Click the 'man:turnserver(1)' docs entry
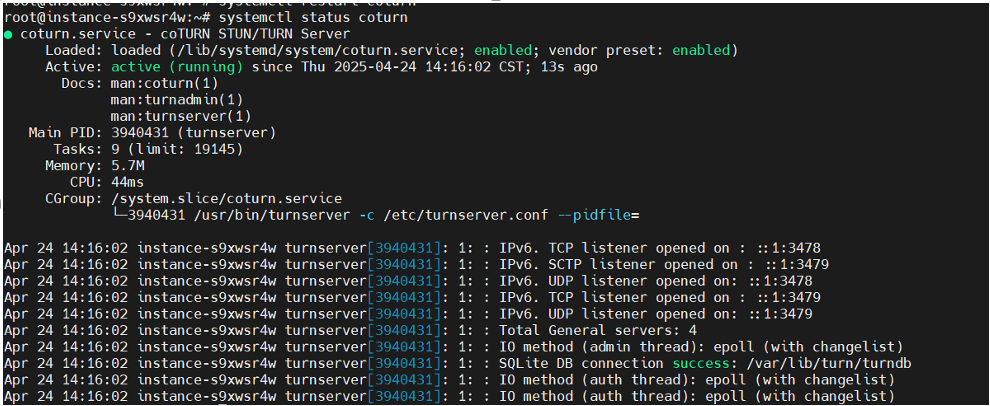The image size is (990, 406). 181,116
